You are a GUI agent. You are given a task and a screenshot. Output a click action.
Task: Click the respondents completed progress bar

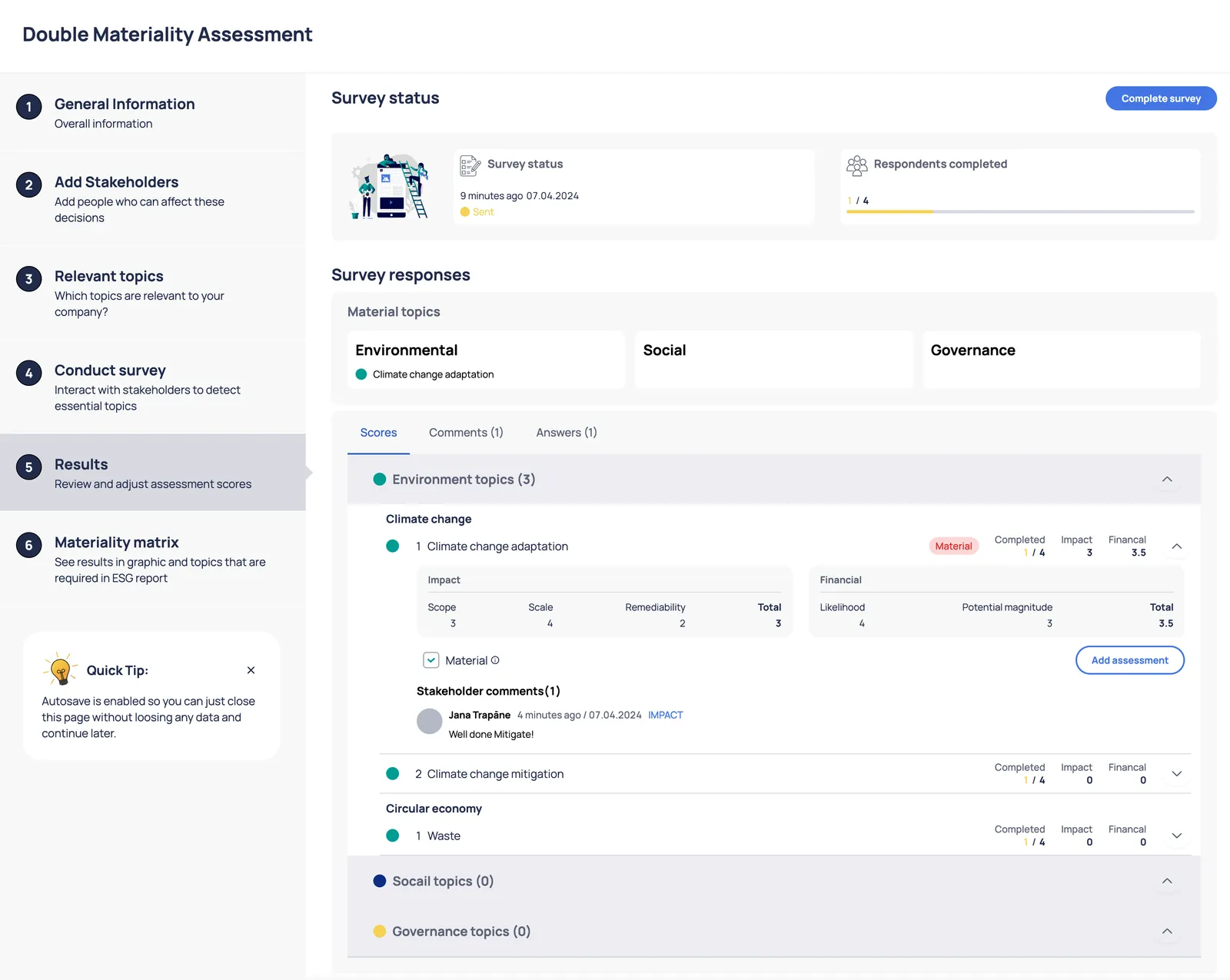[x=1020, y=211]
